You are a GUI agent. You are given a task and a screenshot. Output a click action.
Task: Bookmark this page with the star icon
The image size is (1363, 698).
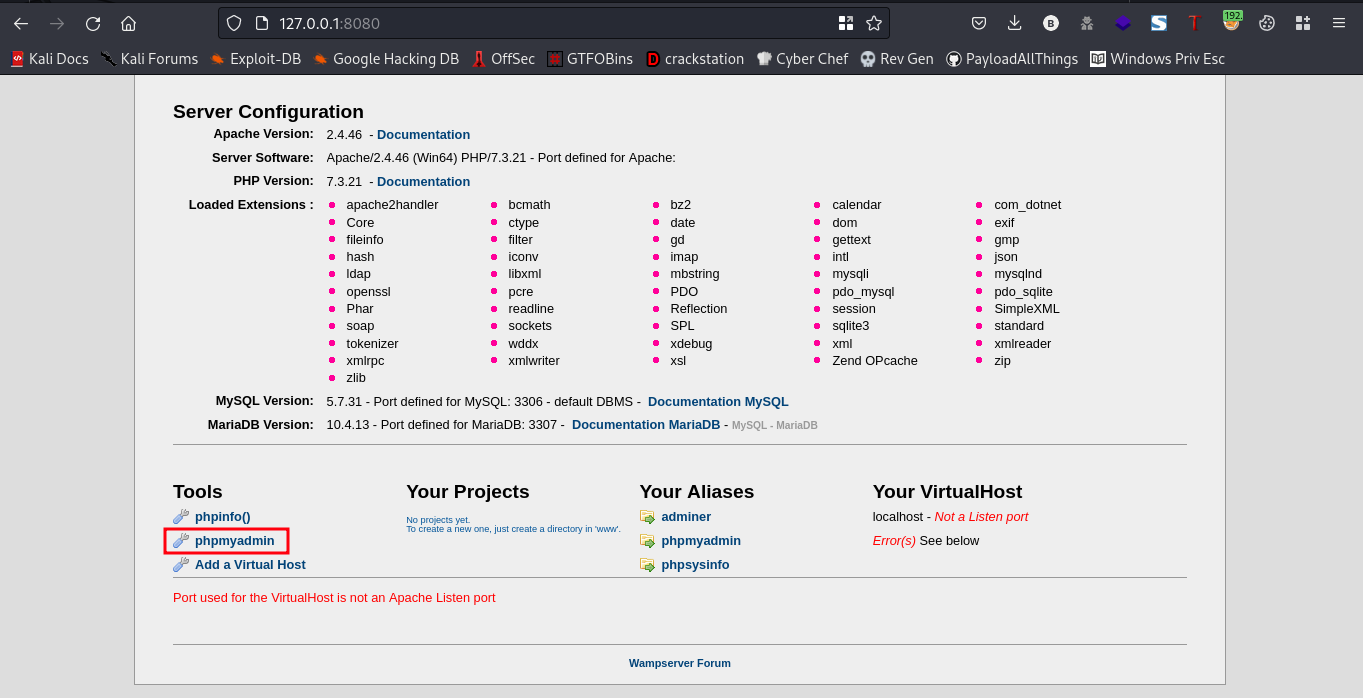(874, 23)
